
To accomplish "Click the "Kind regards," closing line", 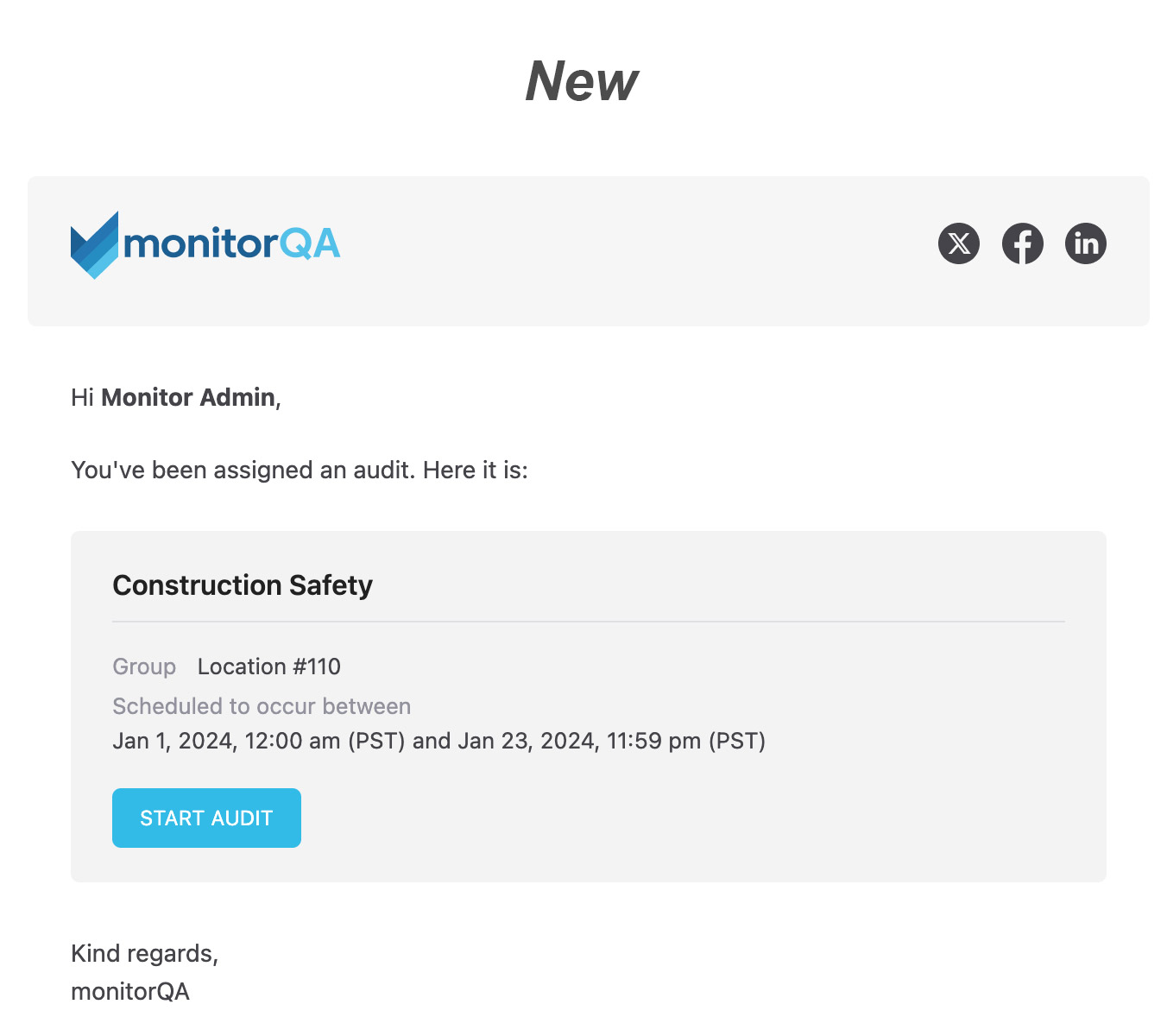I will coord(145,954).
